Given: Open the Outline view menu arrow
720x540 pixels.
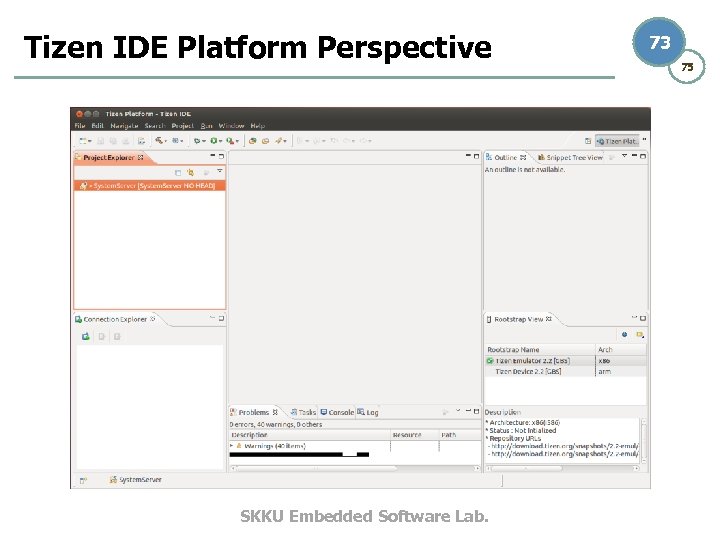Looking at the screenshot, I should (x=624, y=156).
